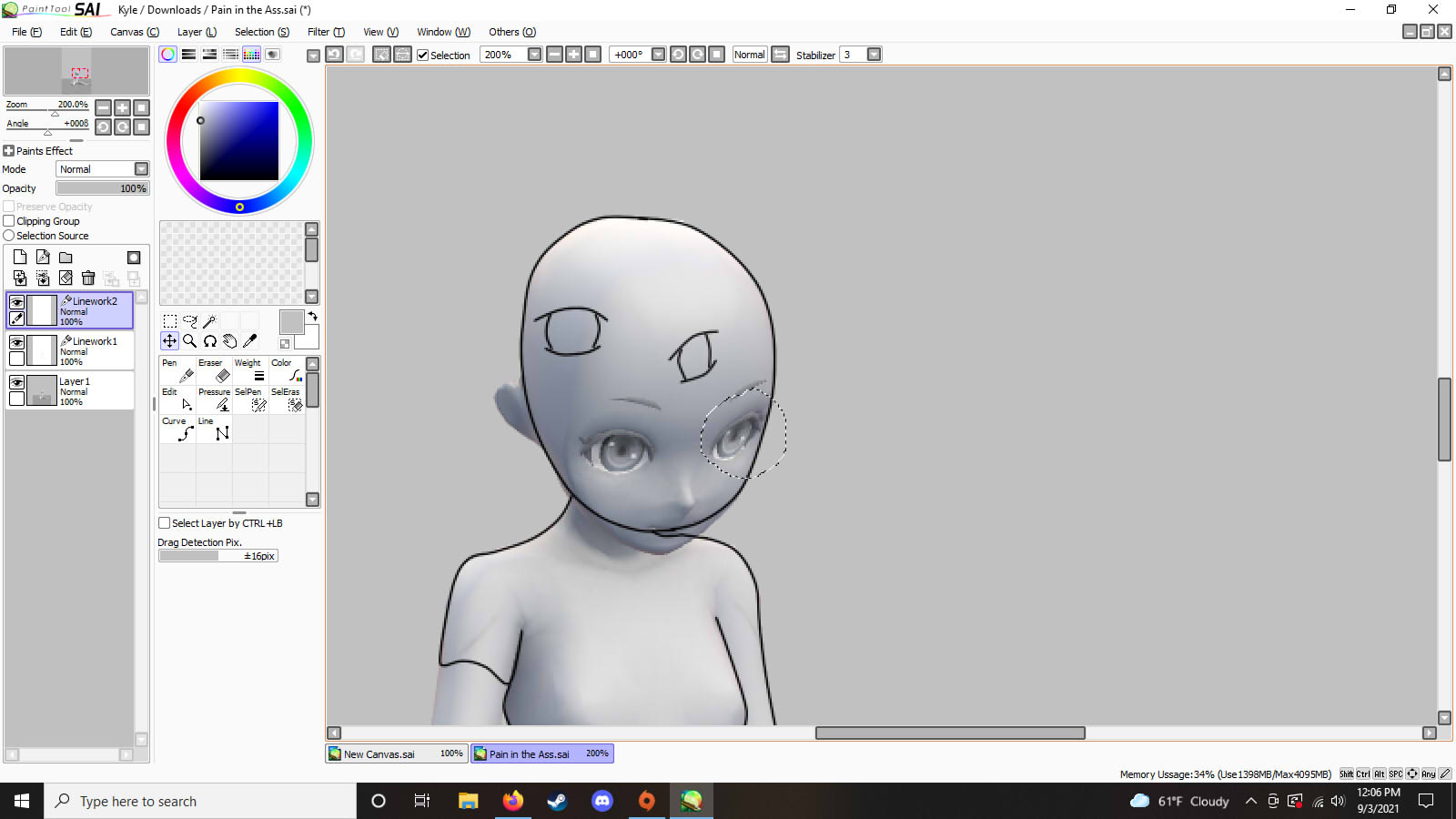The width and height of the screenshot is (1456, 819).
Task: Uncheck the Selection checkbox in toolbar
Action: click(423, 56)
